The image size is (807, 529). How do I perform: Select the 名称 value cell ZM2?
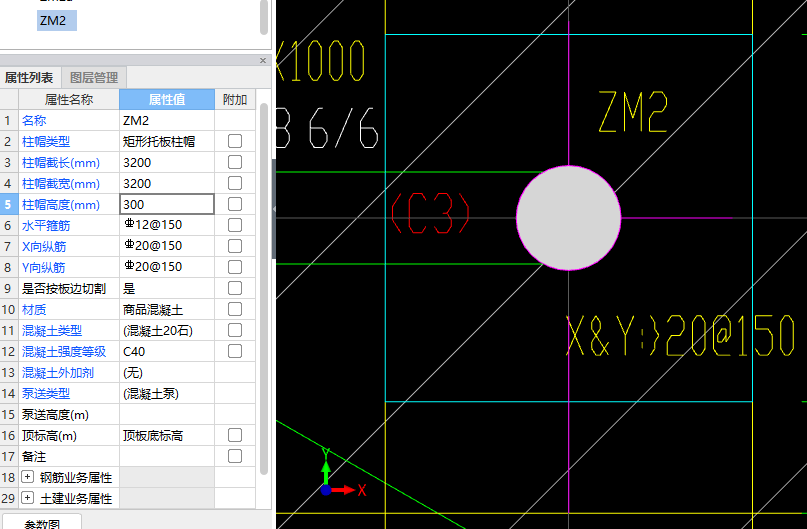point(167,120)
